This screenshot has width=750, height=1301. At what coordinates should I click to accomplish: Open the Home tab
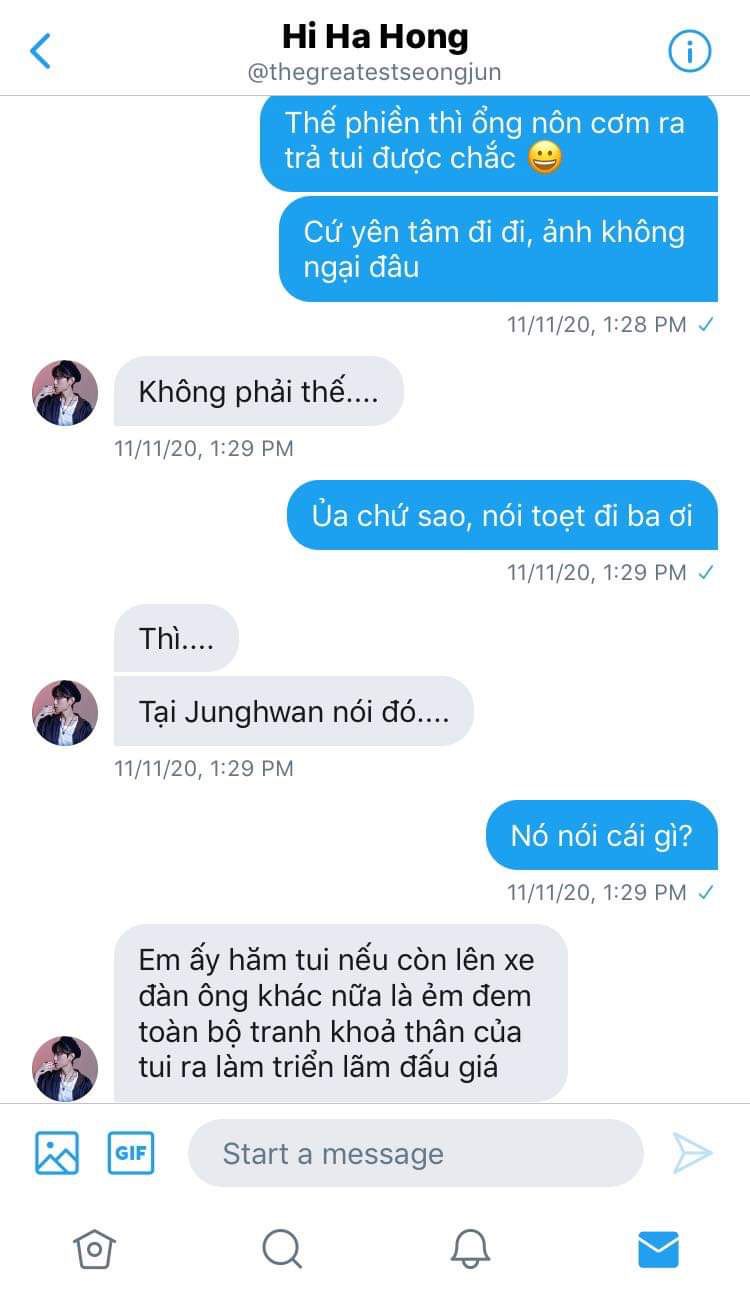click(x=94, y=1248)
